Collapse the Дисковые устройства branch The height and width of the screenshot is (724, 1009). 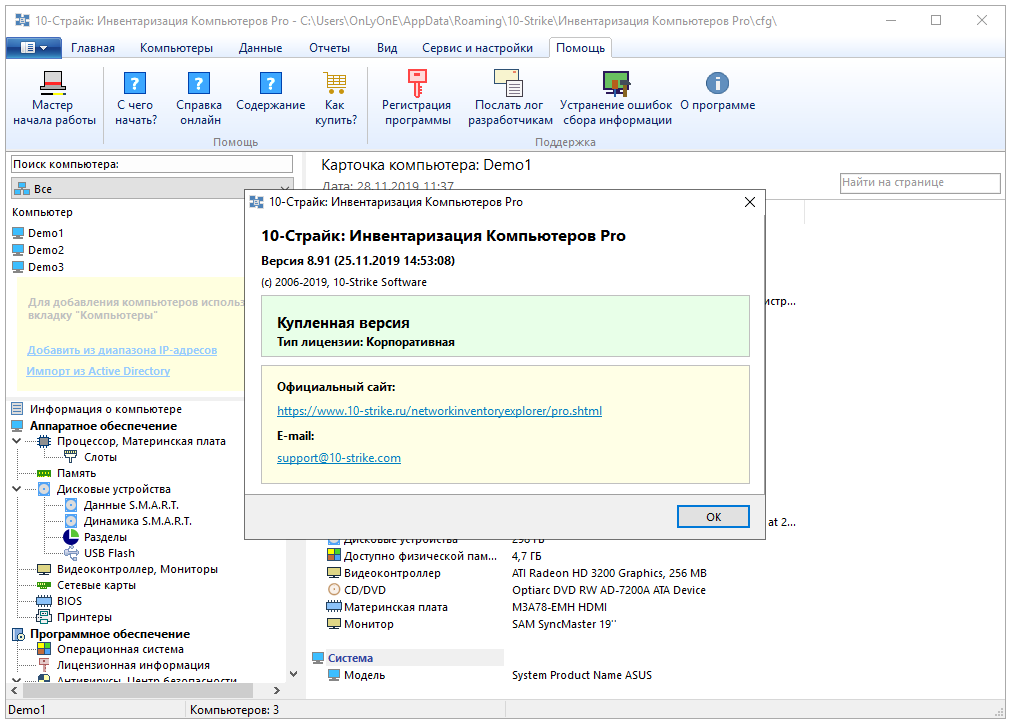17,490
